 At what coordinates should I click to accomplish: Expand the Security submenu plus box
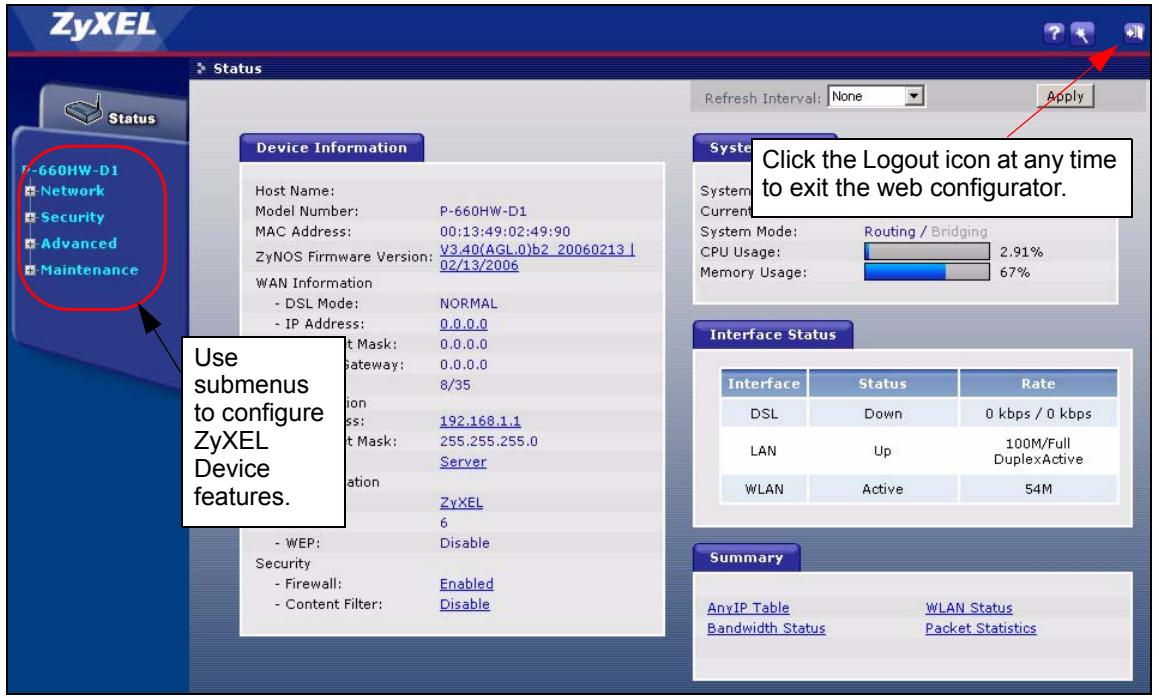coord(30,217)
